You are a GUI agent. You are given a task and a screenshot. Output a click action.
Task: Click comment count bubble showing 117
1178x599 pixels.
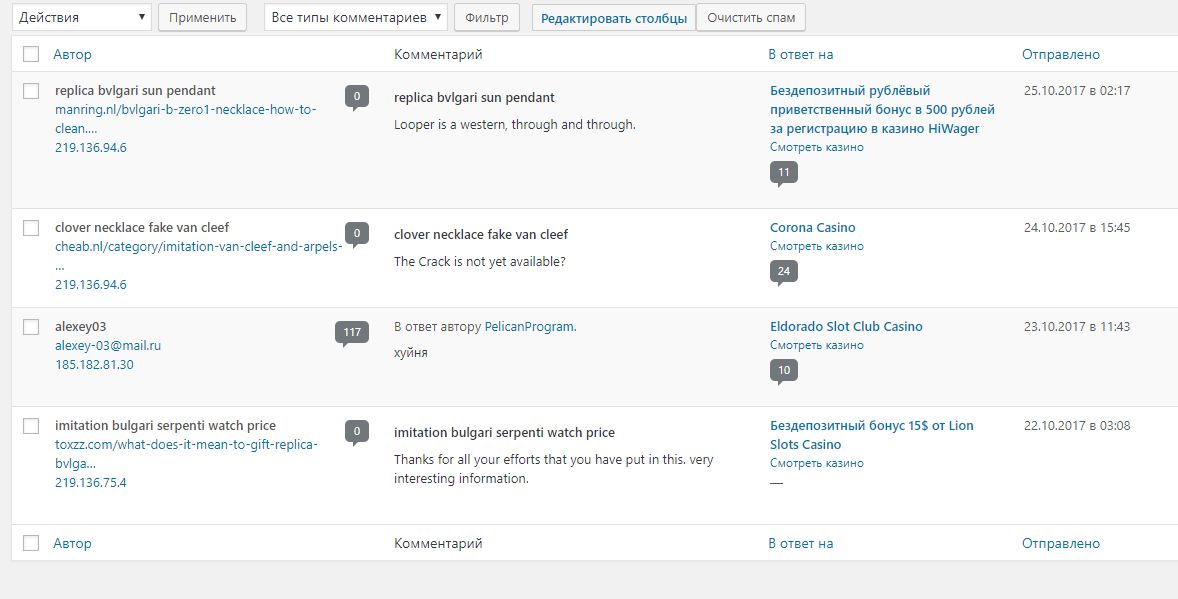tap(351, 332)
